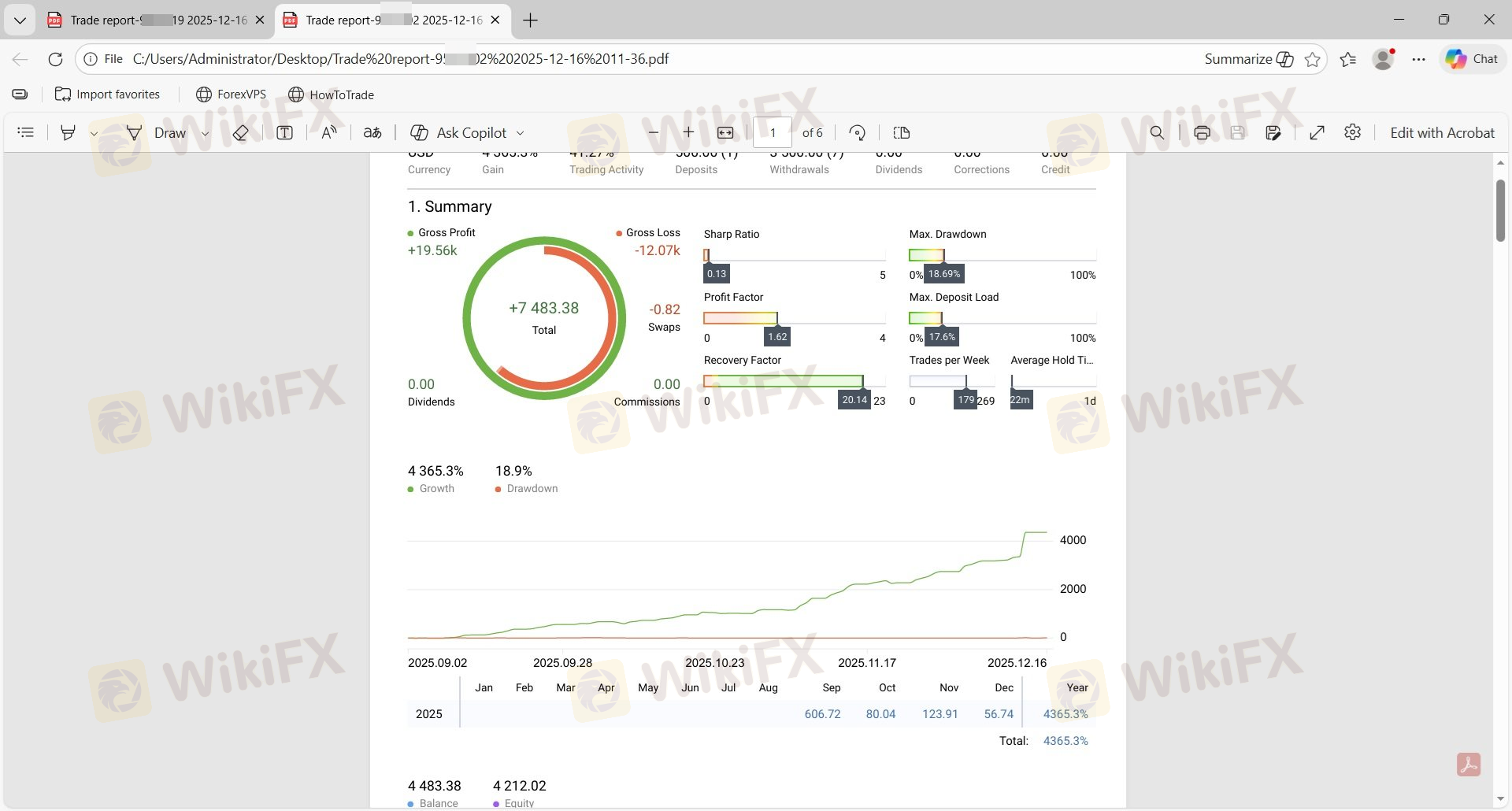The height and width of the screenshot is (811, 1512).
Task: Expand the Ask Copilot dropdown arrow
Action: pyautogui.click(x=521, y=133)
